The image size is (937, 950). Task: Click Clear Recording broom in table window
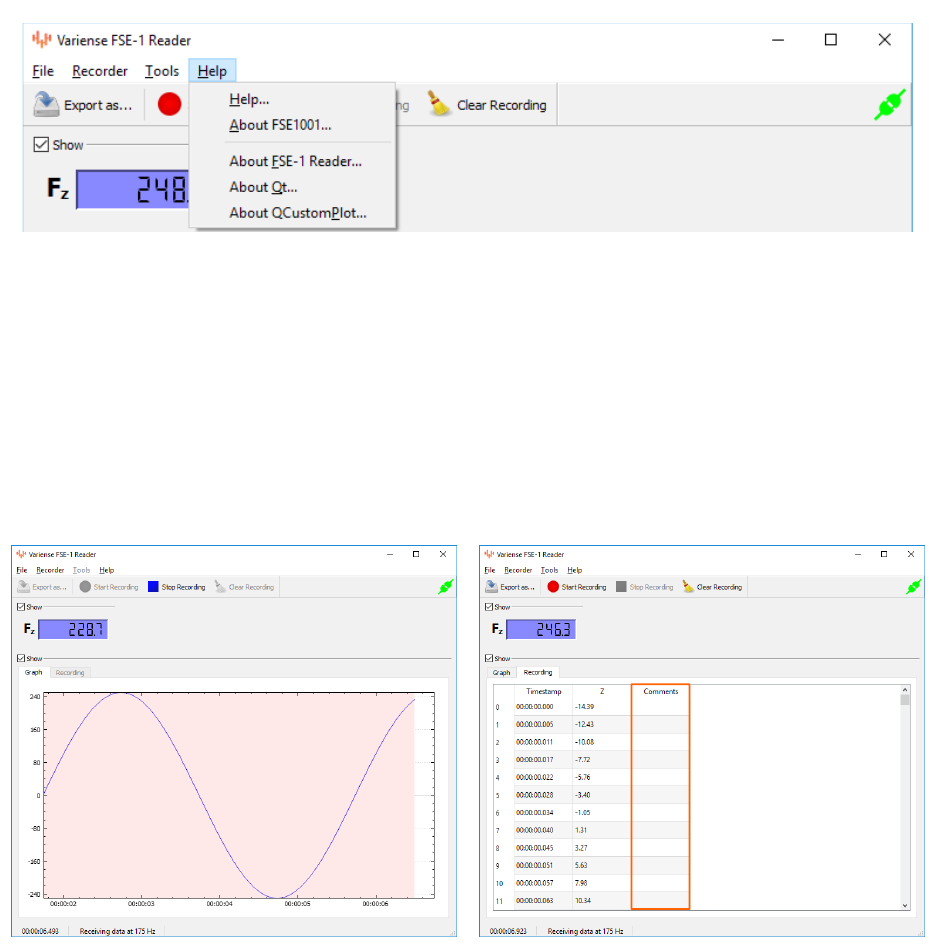coord(688,586)
